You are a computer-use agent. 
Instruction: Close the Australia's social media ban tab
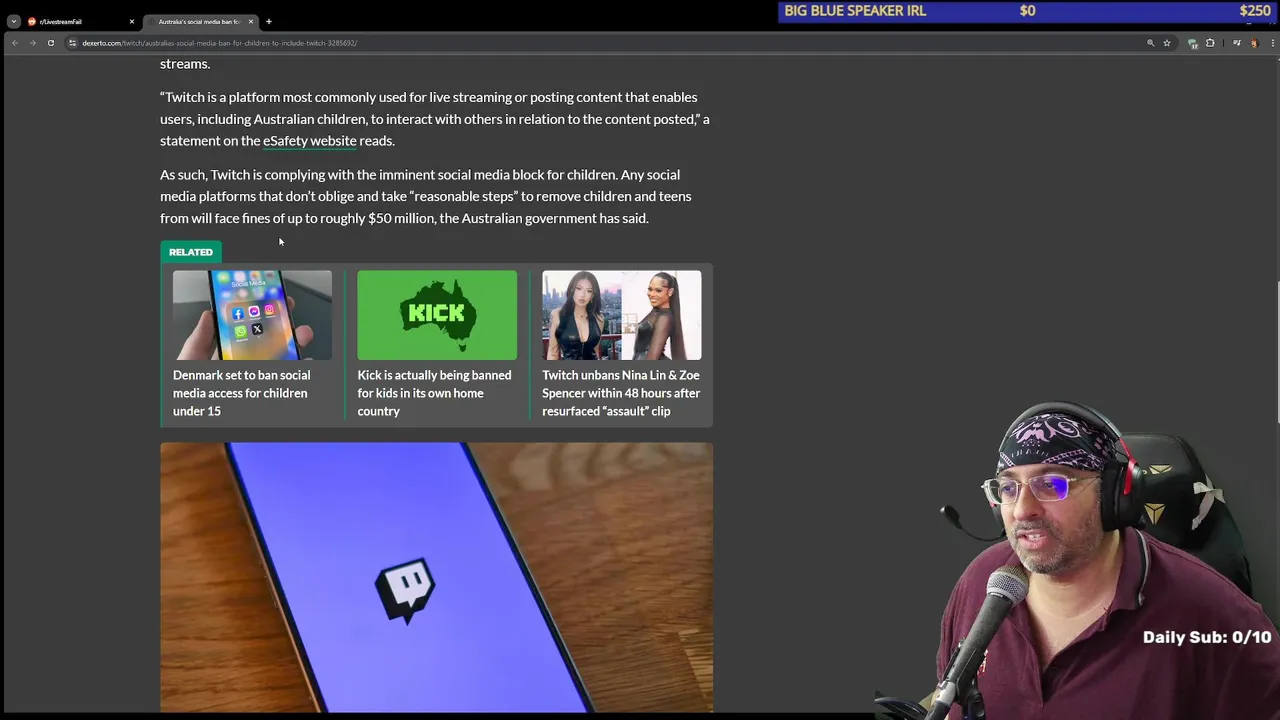[x=251, y=21]
